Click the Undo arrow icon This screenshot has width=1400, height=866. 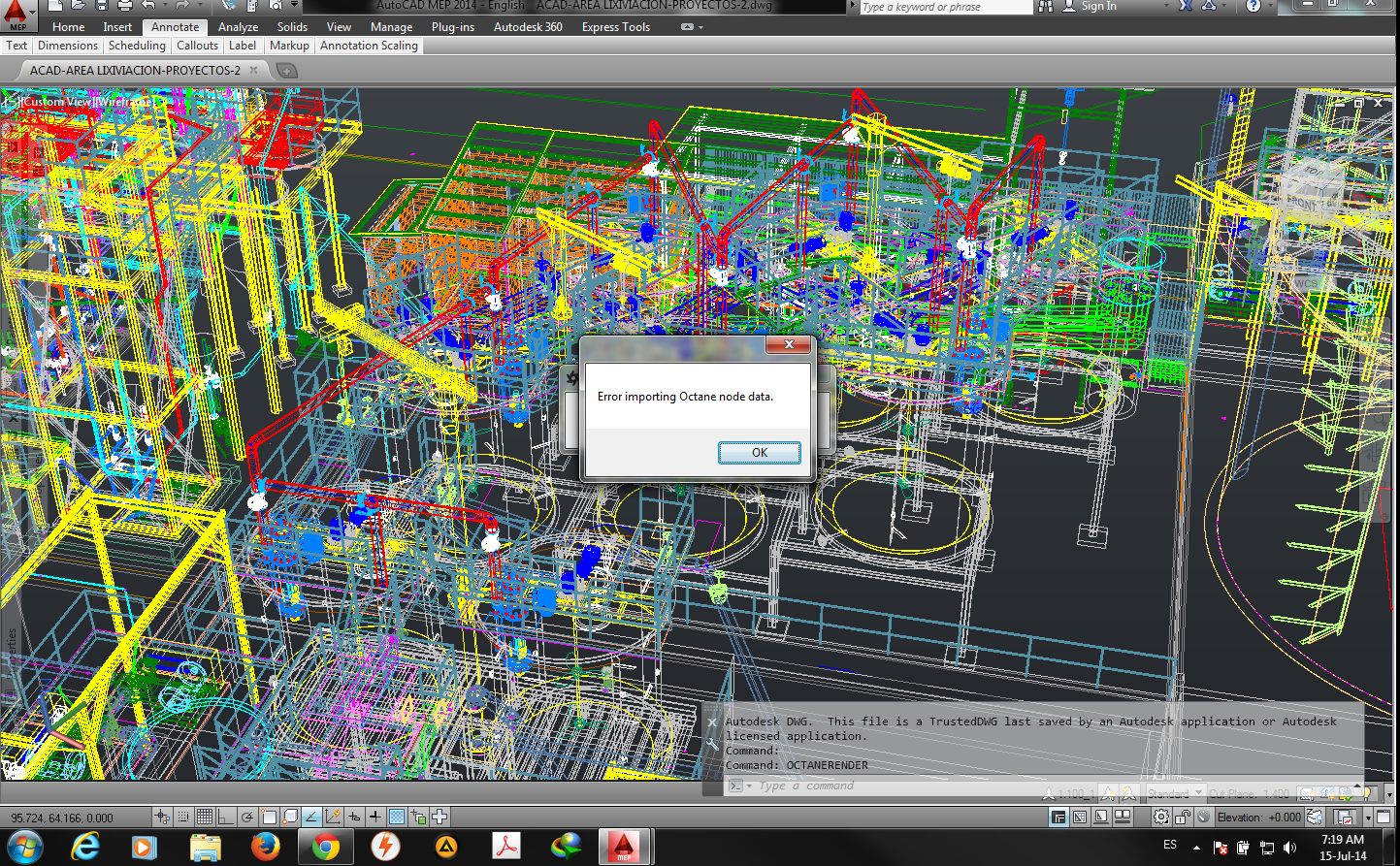tap(148, 6)
